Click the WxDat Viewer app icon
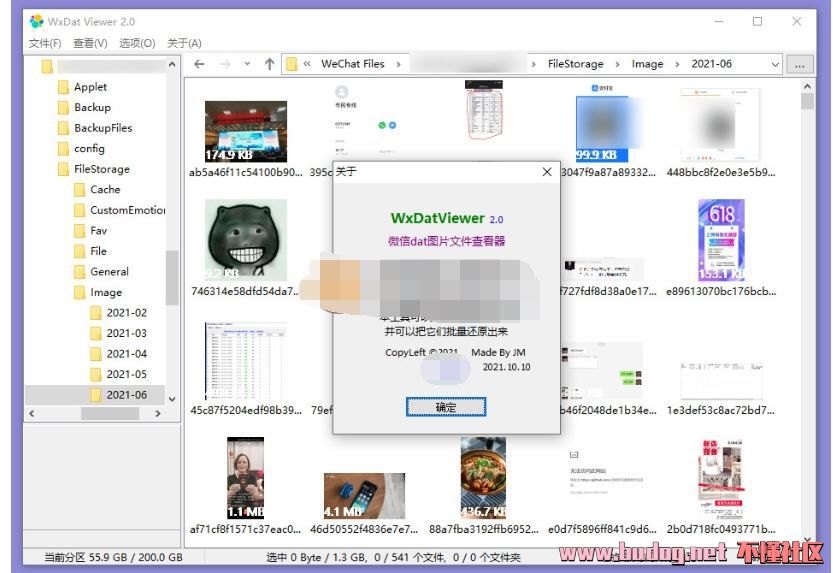Viewport: 833px width, 573px height. tap(37, 21)
